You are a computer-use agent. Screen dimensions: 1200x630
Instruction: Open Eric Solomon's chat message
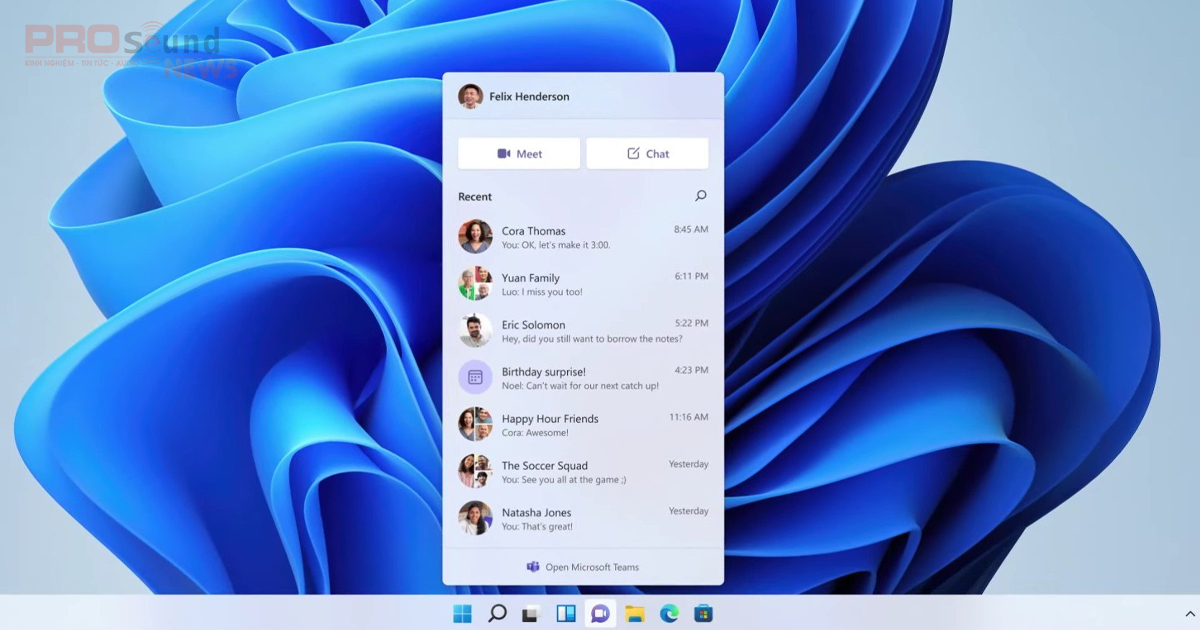tap(583, 331)
